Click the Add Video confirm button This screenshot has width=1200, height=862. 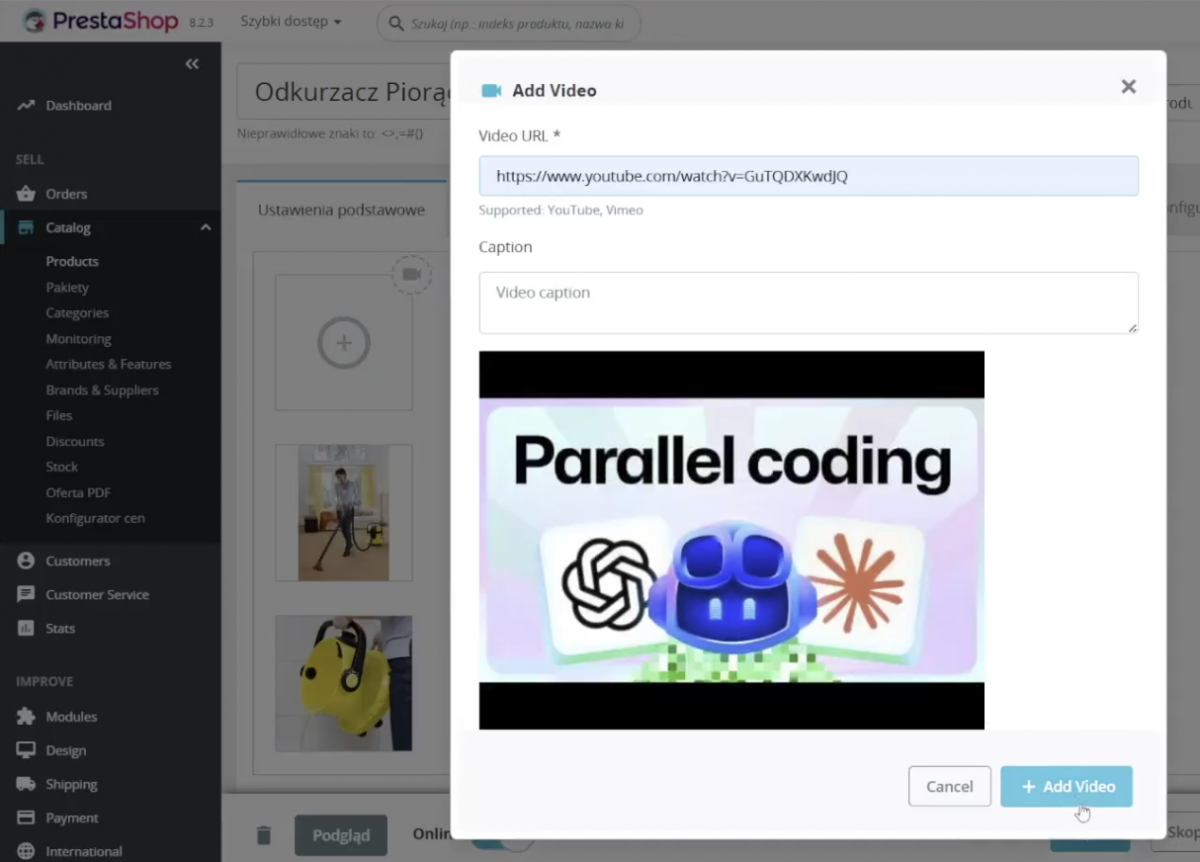point(1066,786)
